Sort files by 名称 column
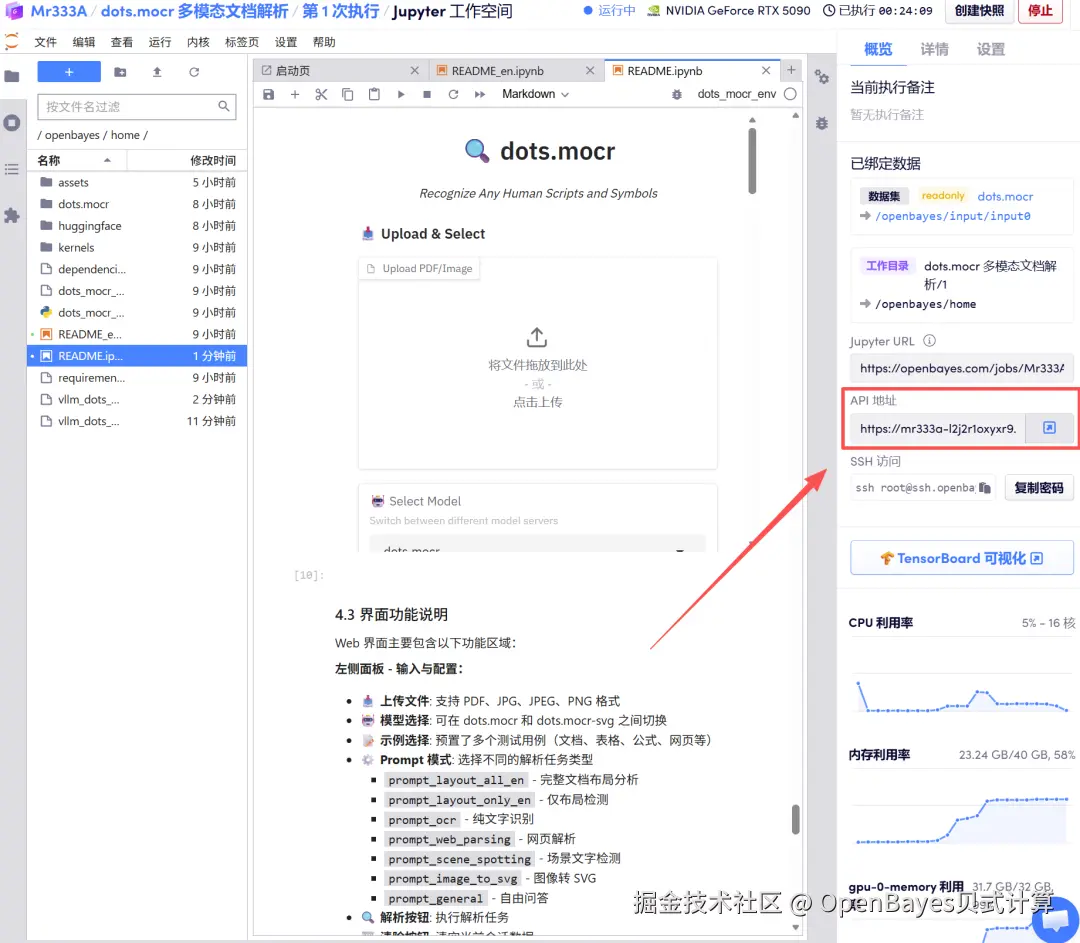This screenshot has height=943, width=1080. [x=76, y=160]
